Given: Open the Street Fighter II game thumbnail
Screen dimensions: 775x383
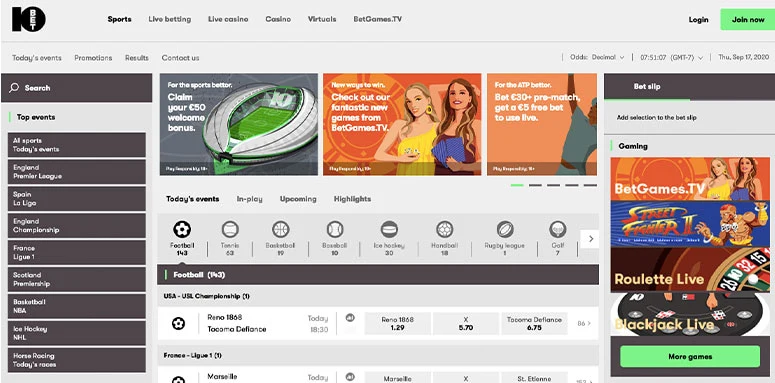Looking at the screenshot, I should click(690, 224).
